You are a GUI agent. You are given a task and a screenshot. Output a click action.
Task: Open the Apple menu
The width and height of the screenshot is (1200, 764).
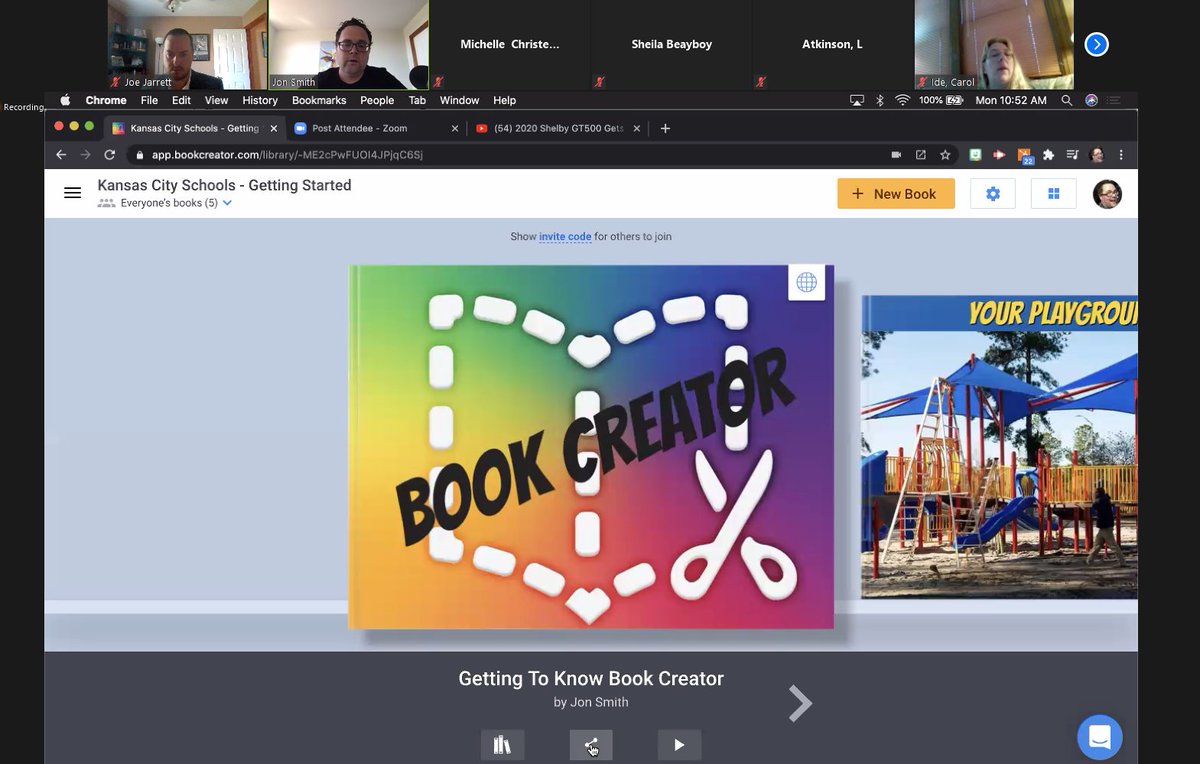(x=66, y=100)
